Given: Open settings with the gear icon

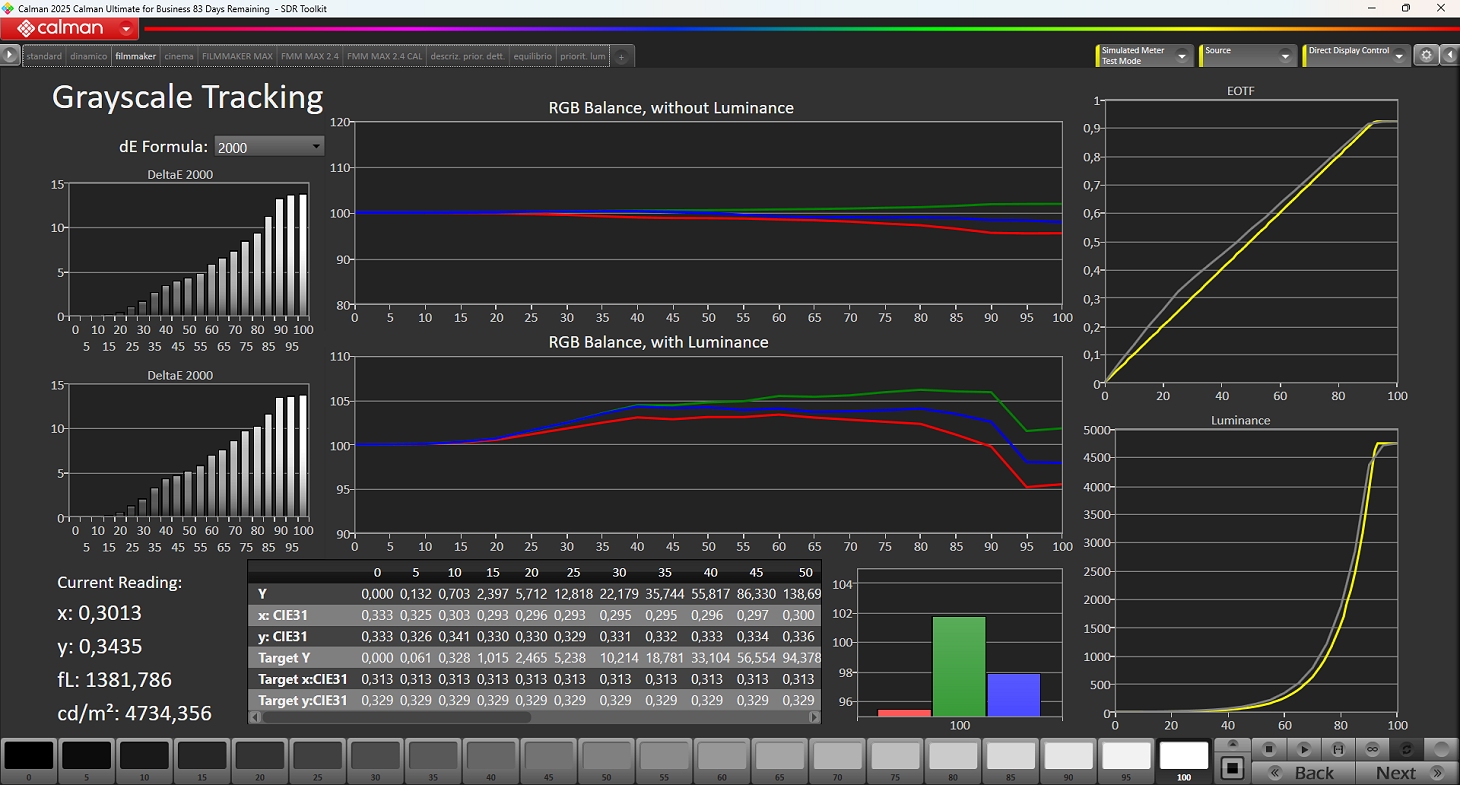Looking at the screenshot, I should coord(1427,56).
